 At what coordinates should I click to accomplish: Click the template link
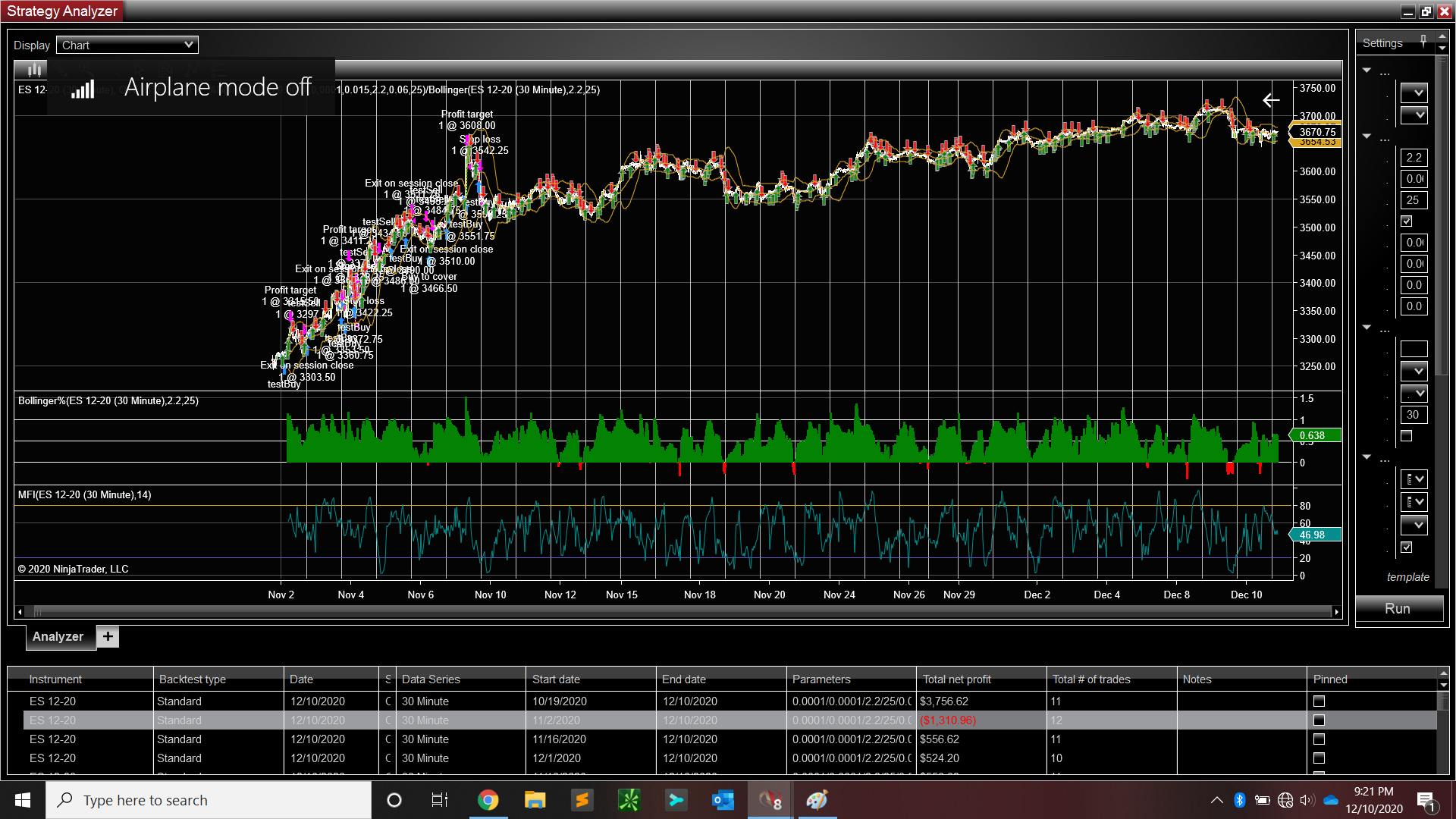[x=1407, y=577]
